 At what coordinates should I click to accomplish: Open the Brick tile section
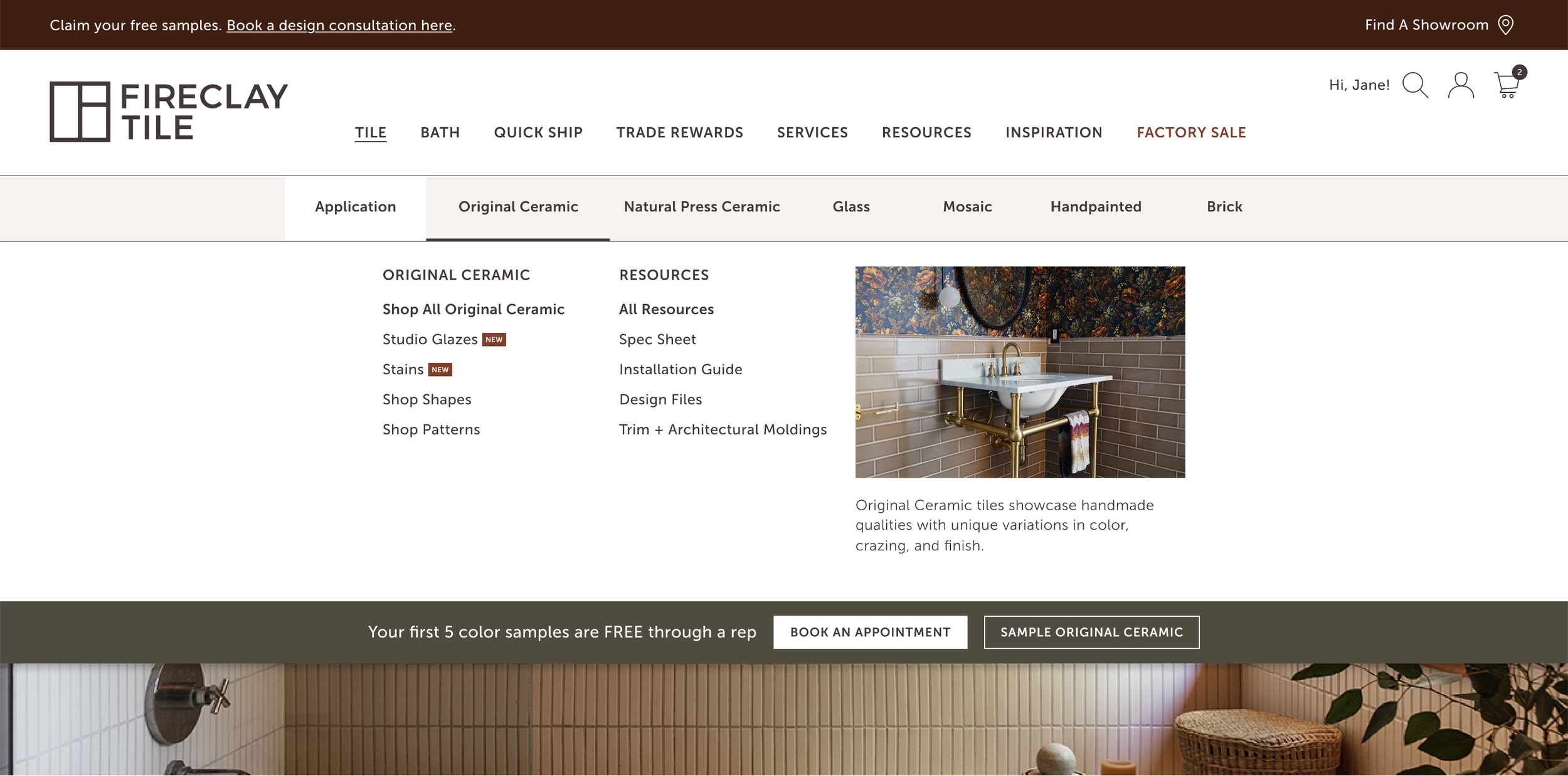(1223, 207)
